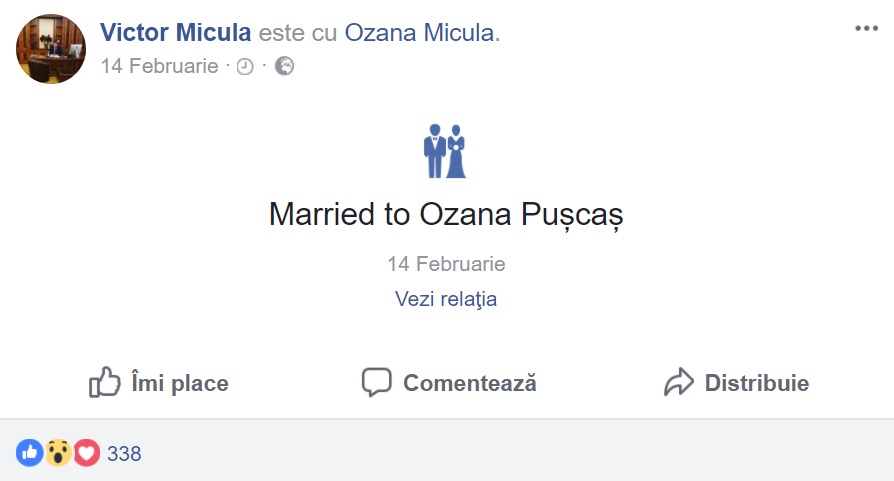This screenshot has height=481, width=894.
Task: Open Victor Micula's profile picture
Action: [x=51, y=49]
